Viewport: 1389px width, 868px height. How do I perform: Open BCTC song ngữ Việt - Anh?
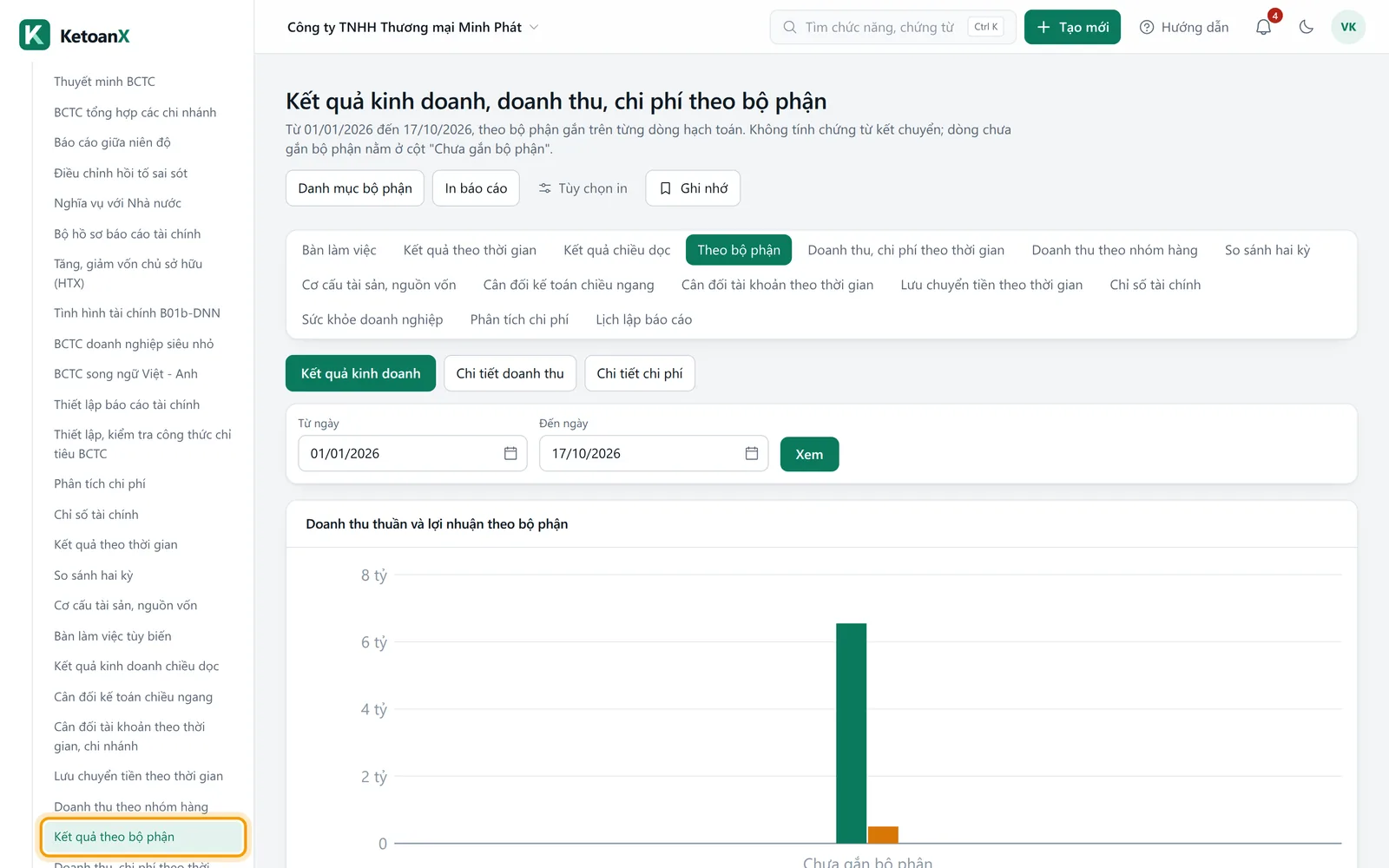pos(126,374)
